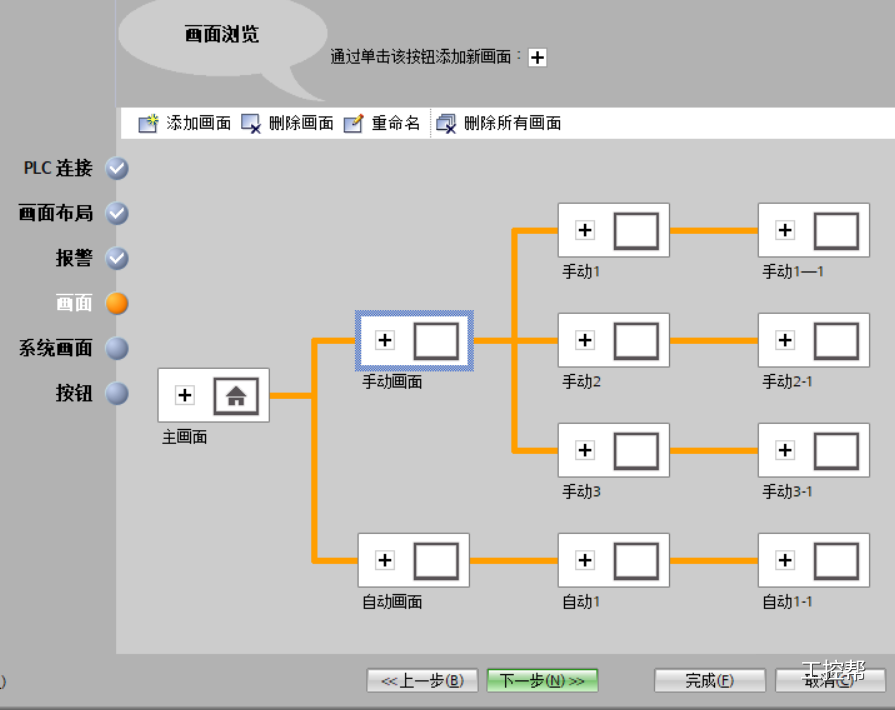Image resolution: width=895 pixels, height=710 pixels.
Task: Click the 重命名 (rename) toolbar button
Action: [x=382, y=123]
